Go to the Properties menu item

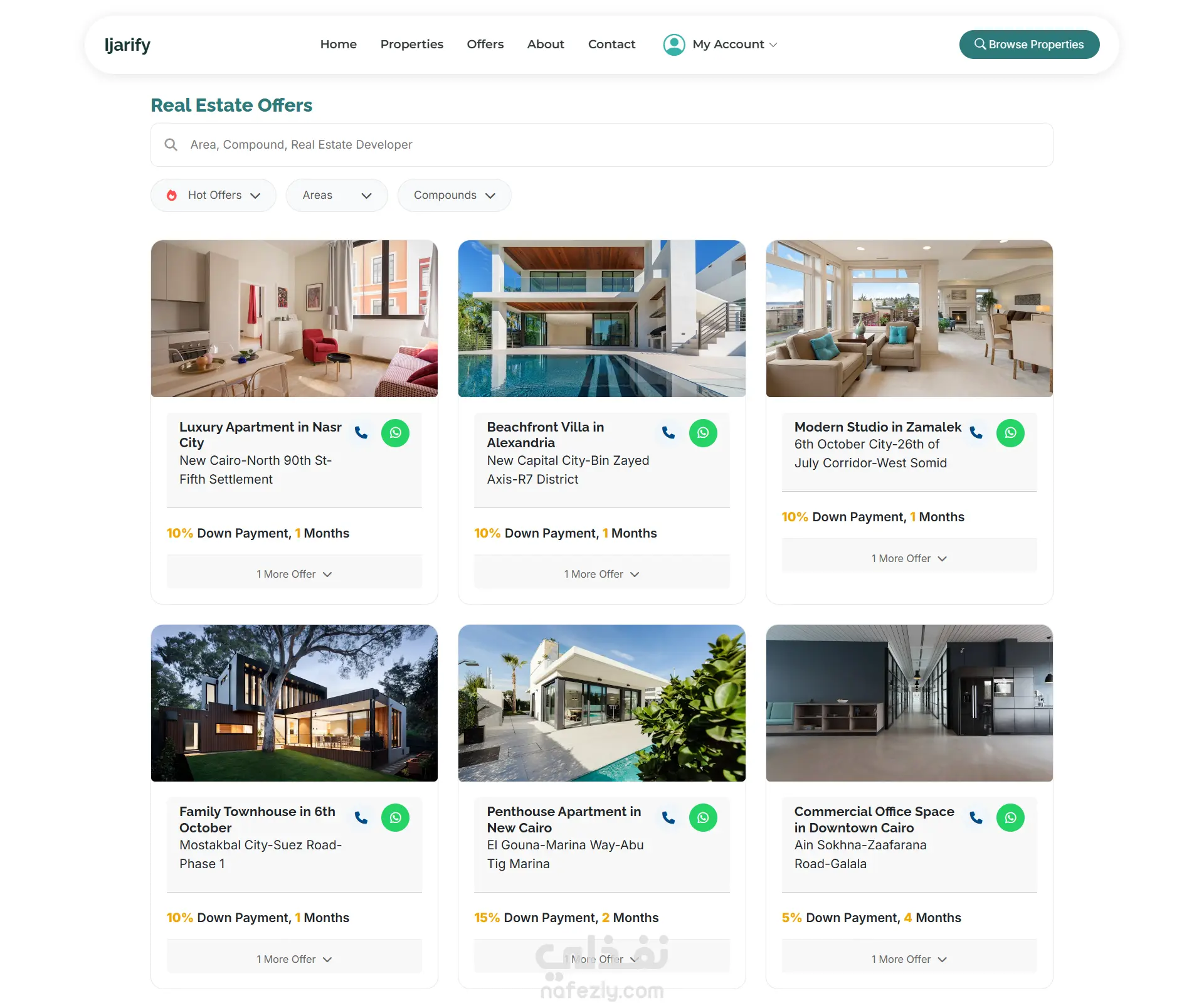(412, 45)
